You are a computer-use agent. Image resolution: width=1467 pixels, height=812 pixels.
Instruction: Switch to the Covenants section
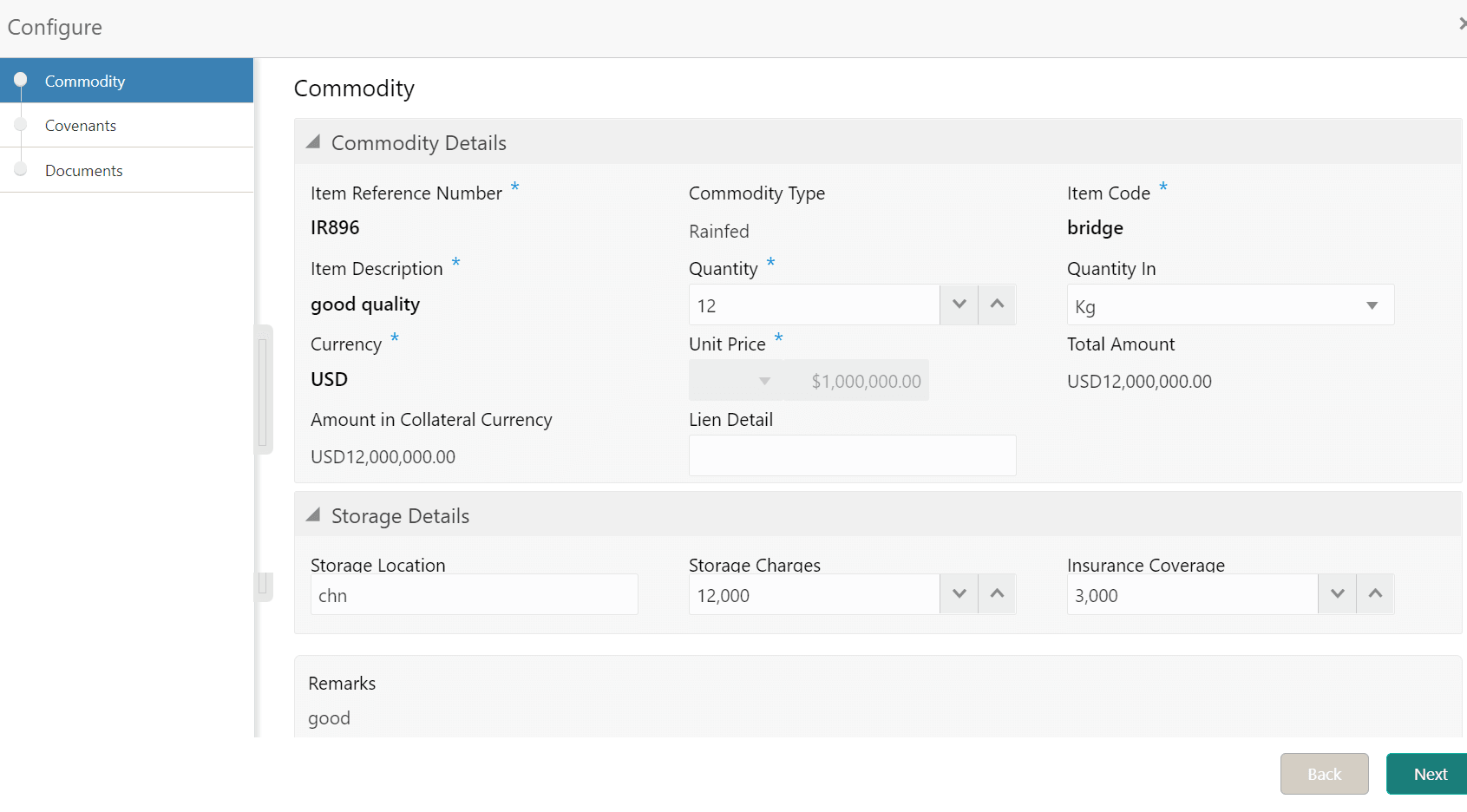tap(81, 125)
